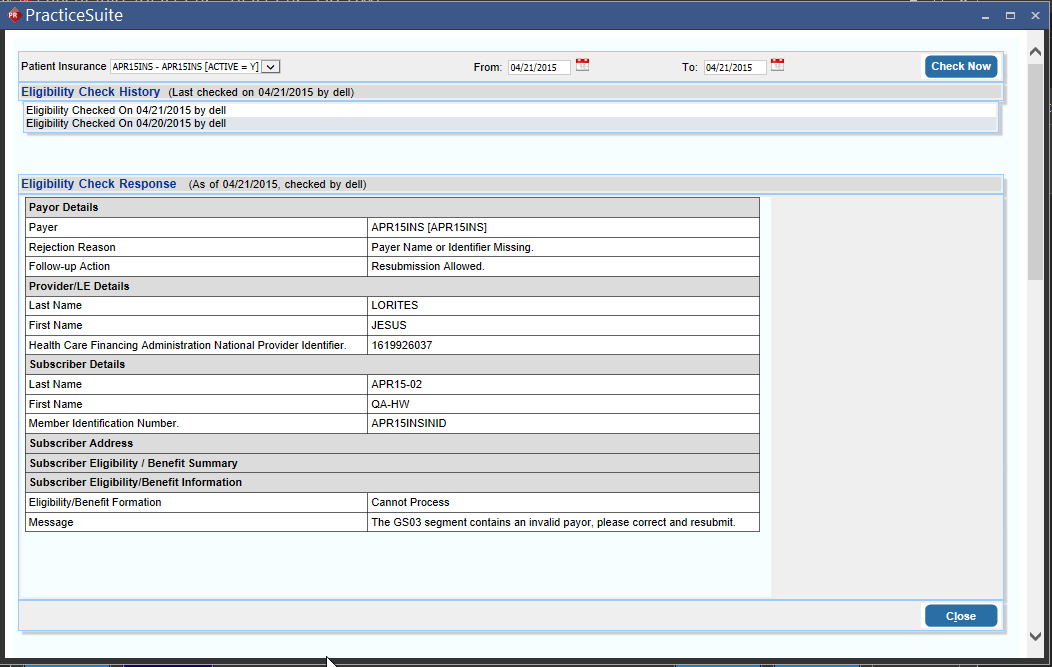Image resolution: width=1052 pixels, height=667 pixels.
Task: Select APR15INS - APR15INS in the combo box
Action: [x=185, y=66]
